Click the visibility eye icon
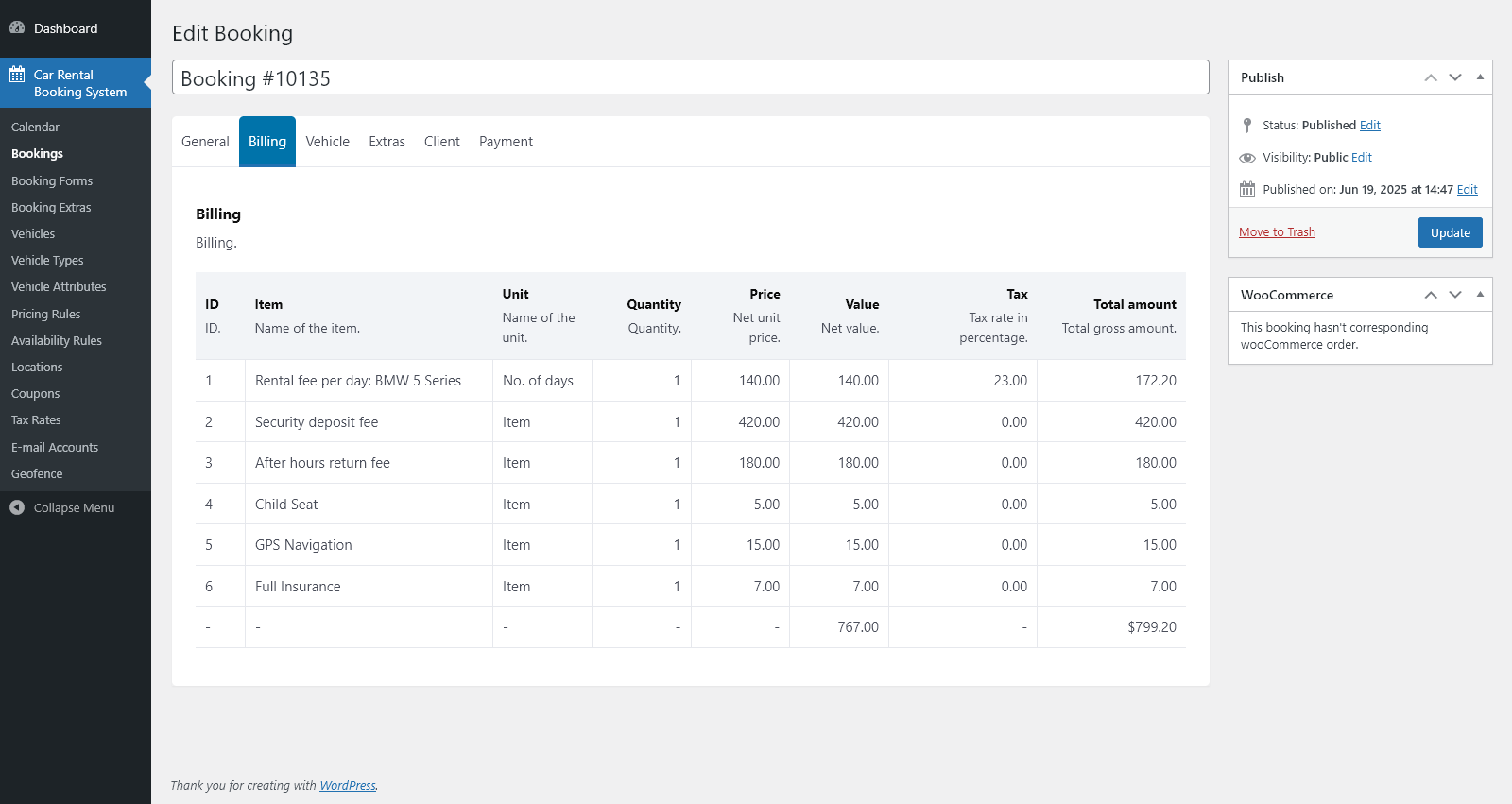The width and height of the screenshot is (1512, 804). [1247, 158]
